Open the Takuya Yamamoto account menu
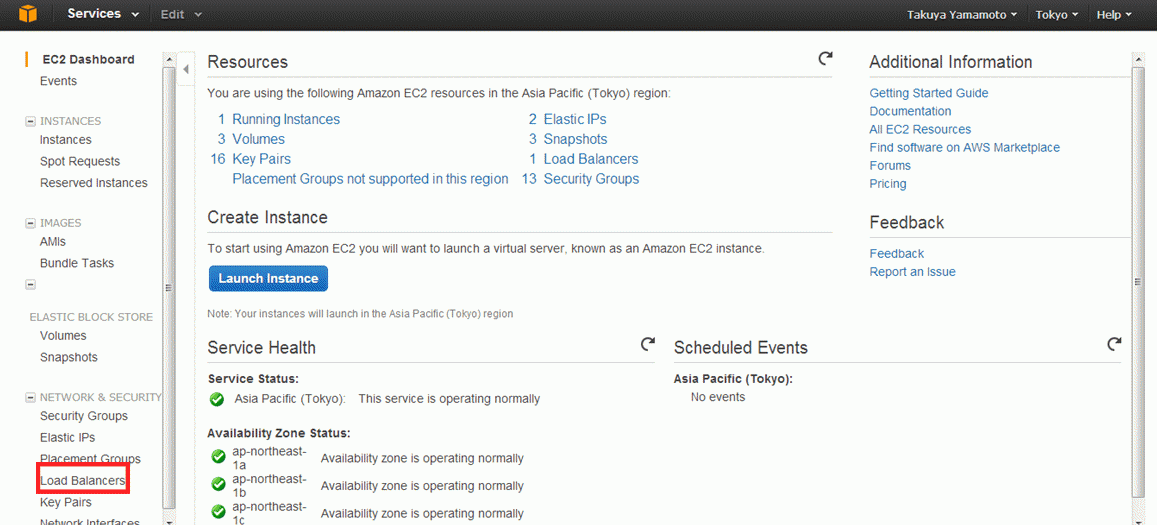The image size is (1157, 525). (962, 15)
